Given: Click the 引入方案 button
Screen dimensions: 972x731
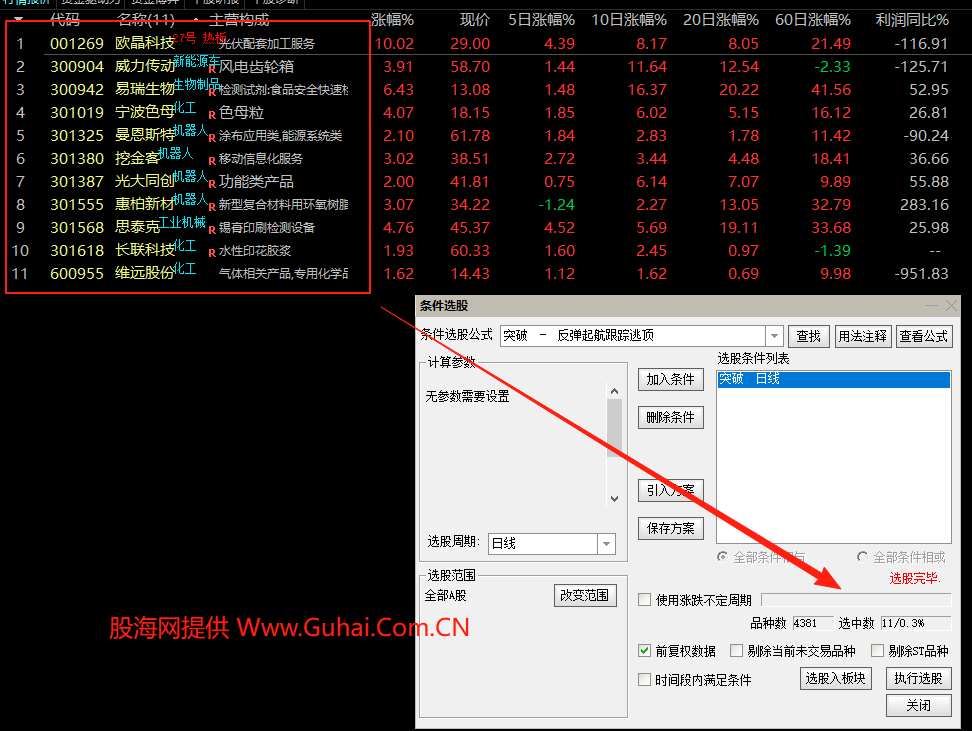Looking at the screenshot, I should (671, 490).
